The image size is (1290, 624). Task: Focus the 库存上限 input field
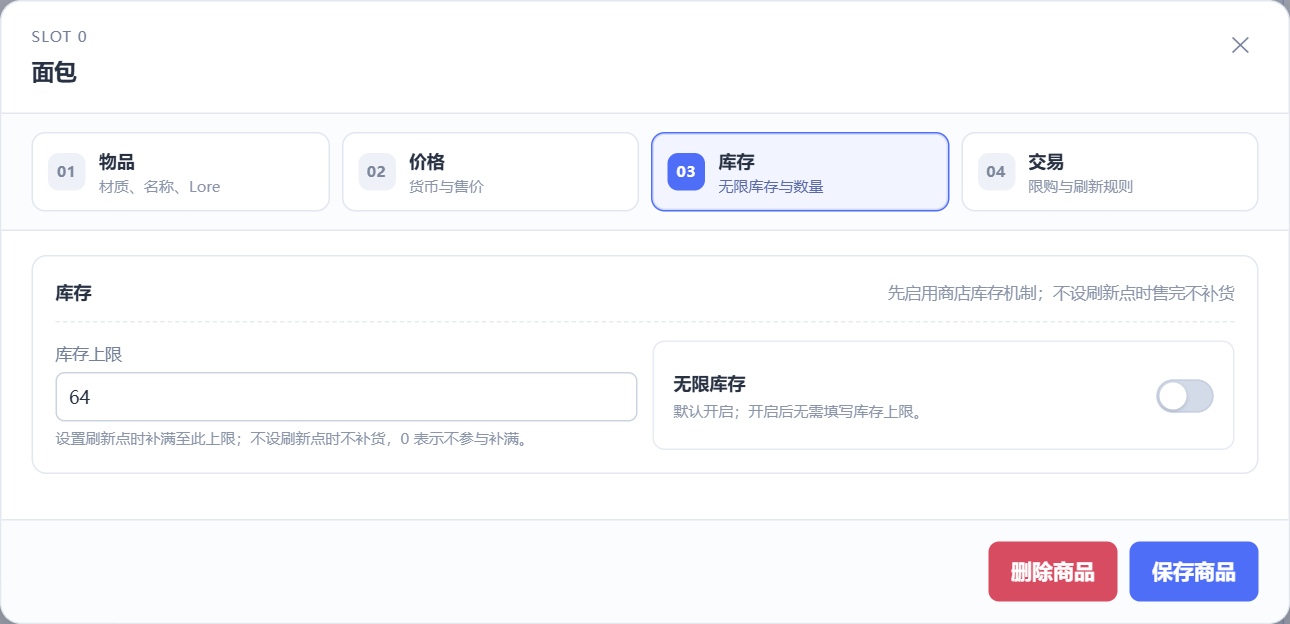(346, 397)
